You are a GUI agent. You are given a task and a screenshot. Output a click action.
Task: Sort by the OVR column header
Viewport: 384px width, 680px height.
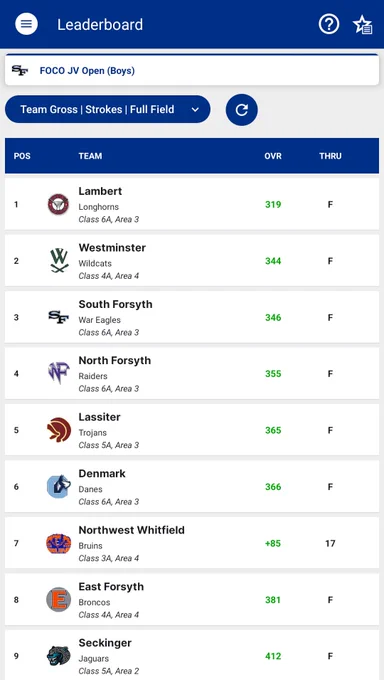[273, 156]
